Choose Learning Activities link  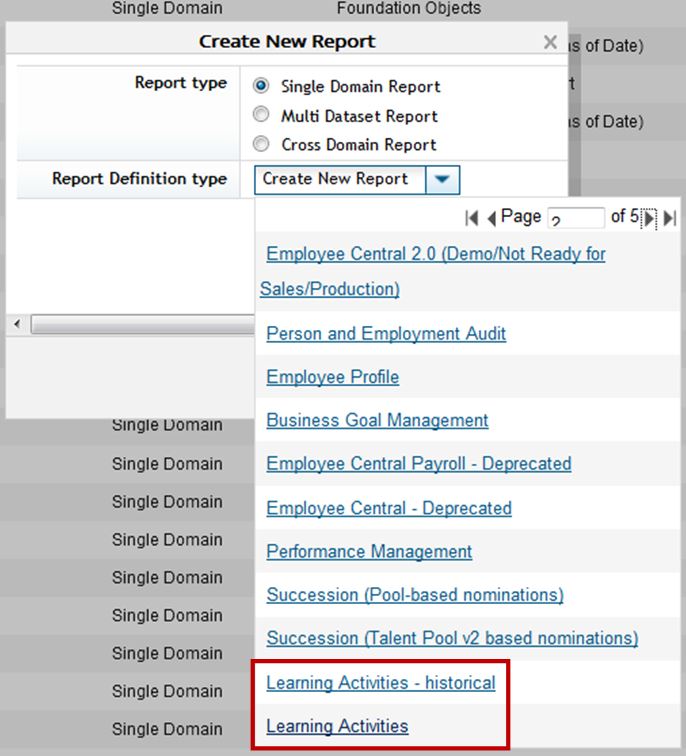[x=337, y=726]
